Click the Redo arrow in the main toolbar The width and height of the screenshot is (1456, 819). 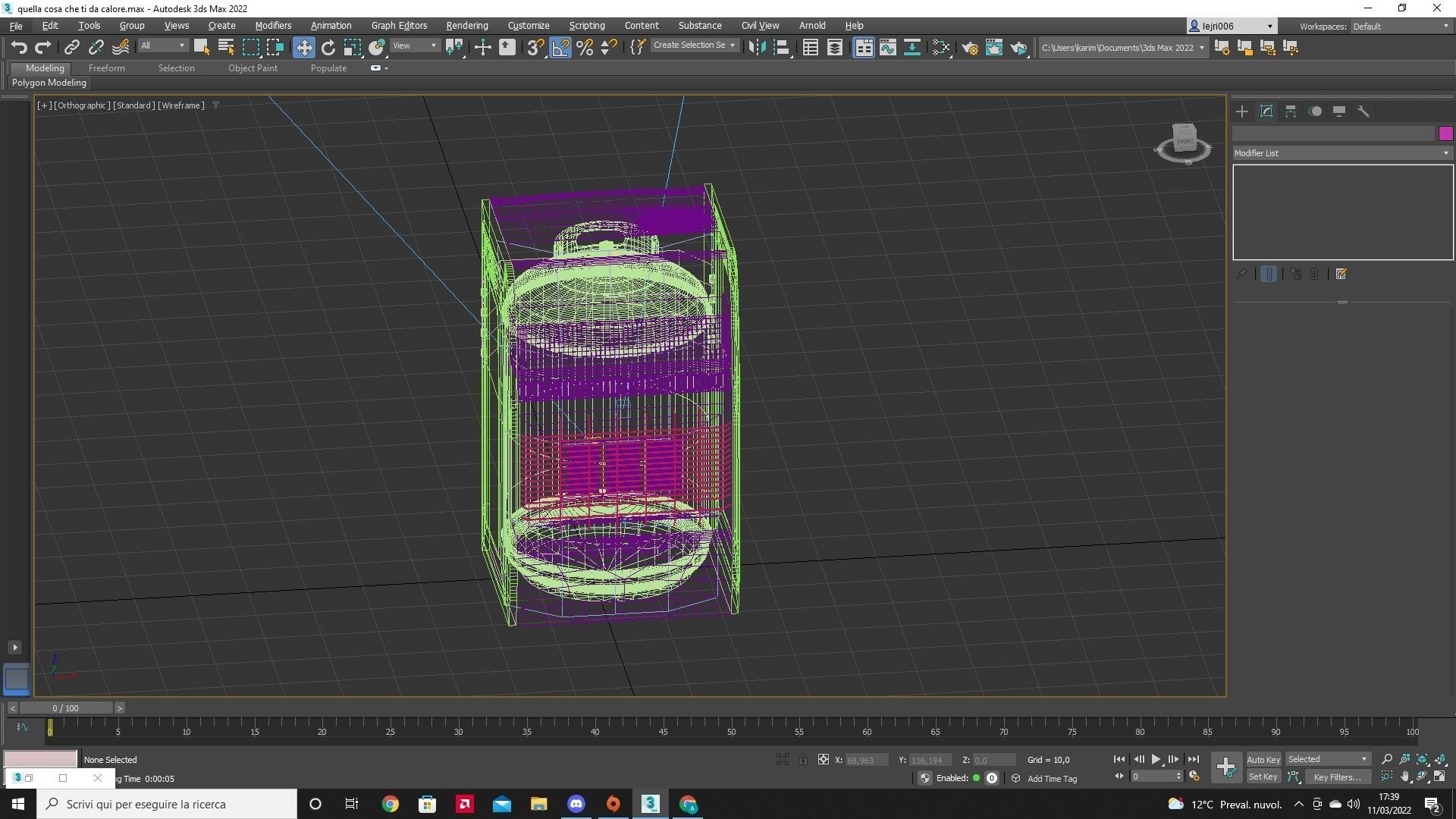click(43, 48)
